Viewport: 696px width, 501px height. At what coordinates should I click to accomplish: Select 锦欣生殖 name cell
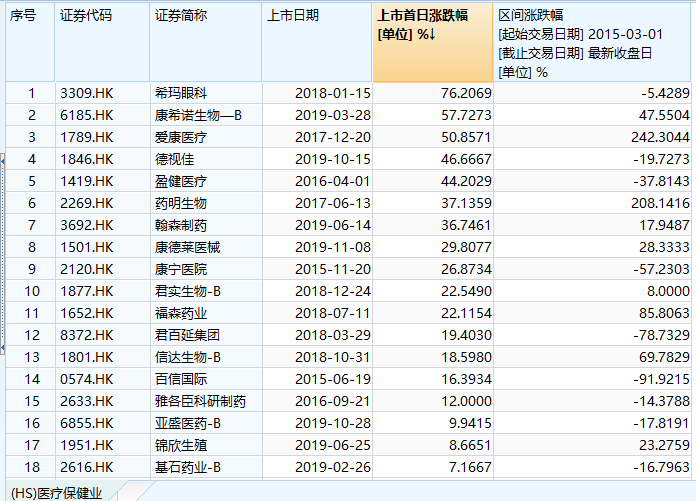pos(206,445)
